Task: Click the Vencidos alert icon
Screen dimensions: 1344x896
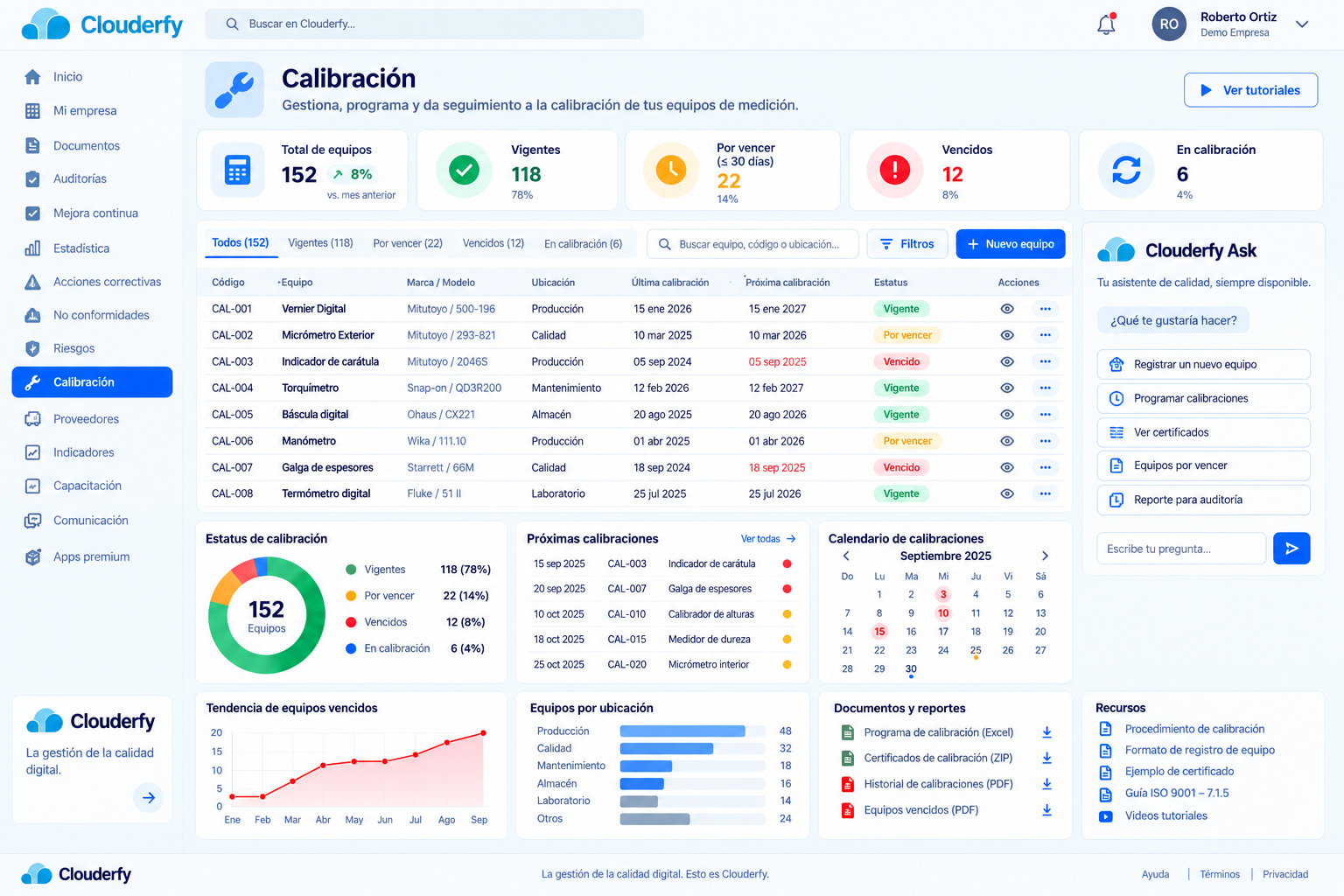Action: coord(894,170)
